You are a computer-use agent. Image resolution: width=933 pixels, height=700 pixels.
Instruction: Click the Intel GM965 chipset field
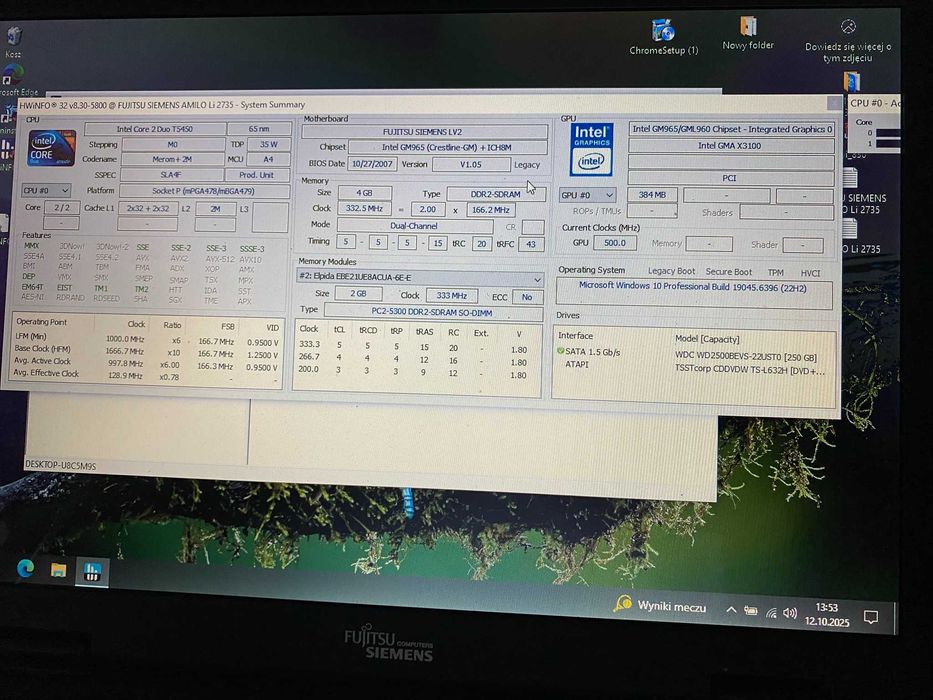(447, 147)
